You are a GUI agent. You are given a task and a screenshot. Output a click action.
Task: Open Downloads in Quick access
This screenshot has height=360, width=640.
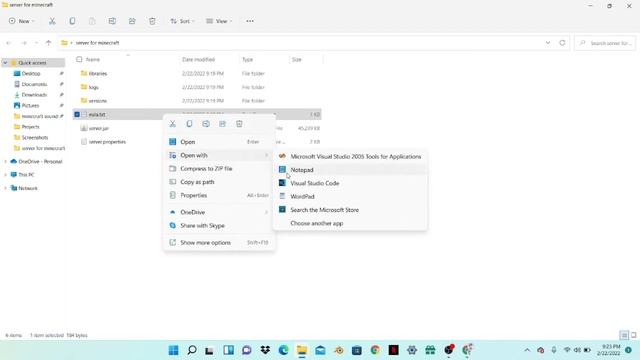[x=34, y=95]
